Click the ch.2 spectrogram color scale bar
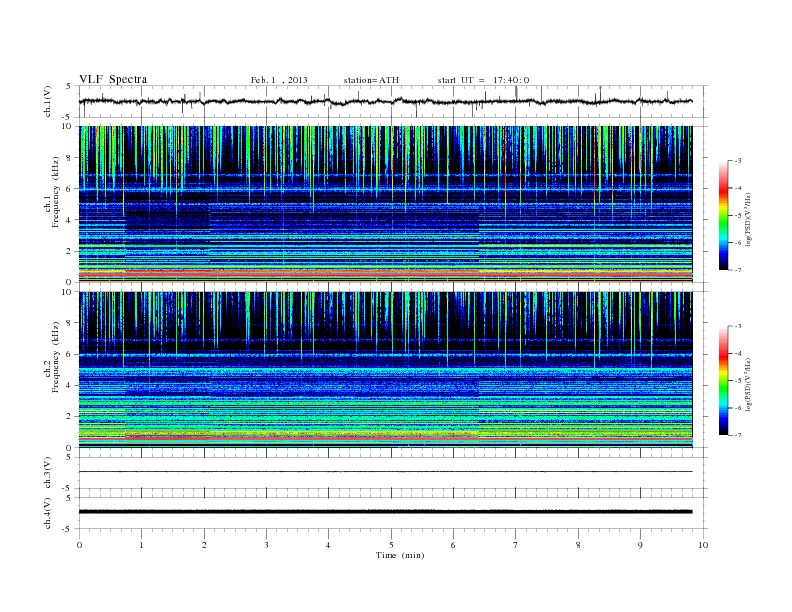The height and width of the screenshot is (612, 792). [x=724, y=381]
